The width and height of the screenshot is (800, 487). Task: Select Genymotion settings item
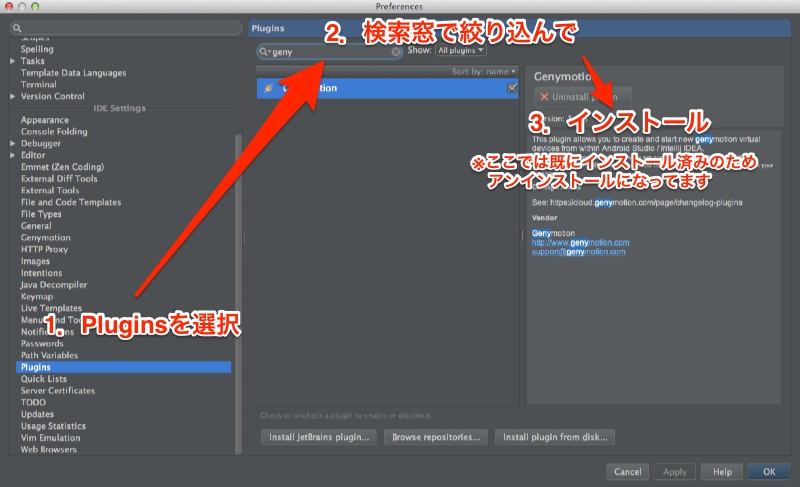pos(45,238)
